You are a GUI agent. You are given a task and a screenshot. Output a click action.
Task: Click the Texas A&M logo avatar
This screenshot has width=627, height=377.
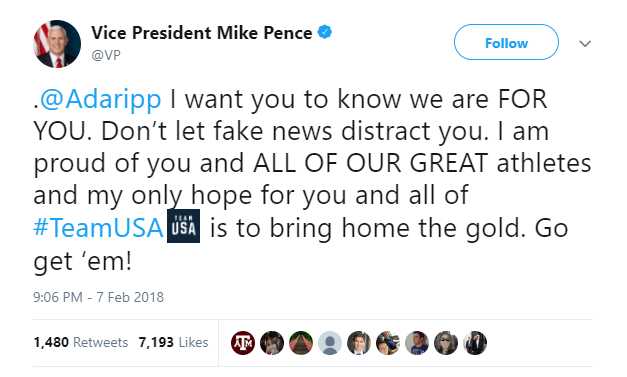(243, 343)
